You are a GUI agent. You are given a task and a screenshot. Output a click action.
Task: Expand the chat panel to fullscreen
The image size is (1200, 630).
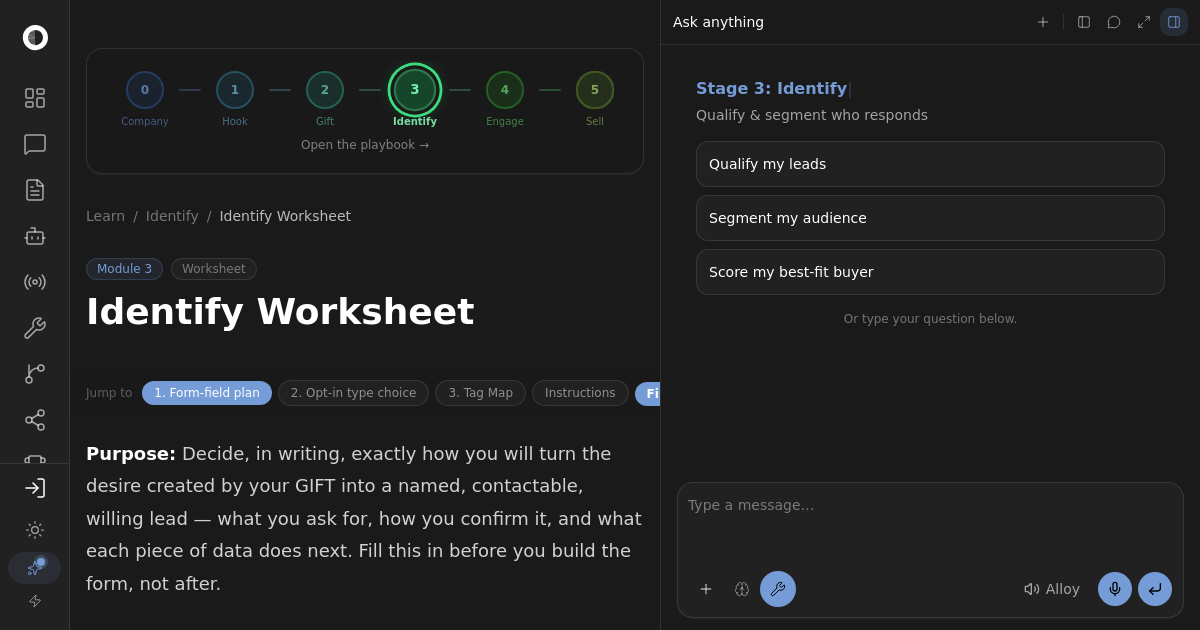(1144, 22)
